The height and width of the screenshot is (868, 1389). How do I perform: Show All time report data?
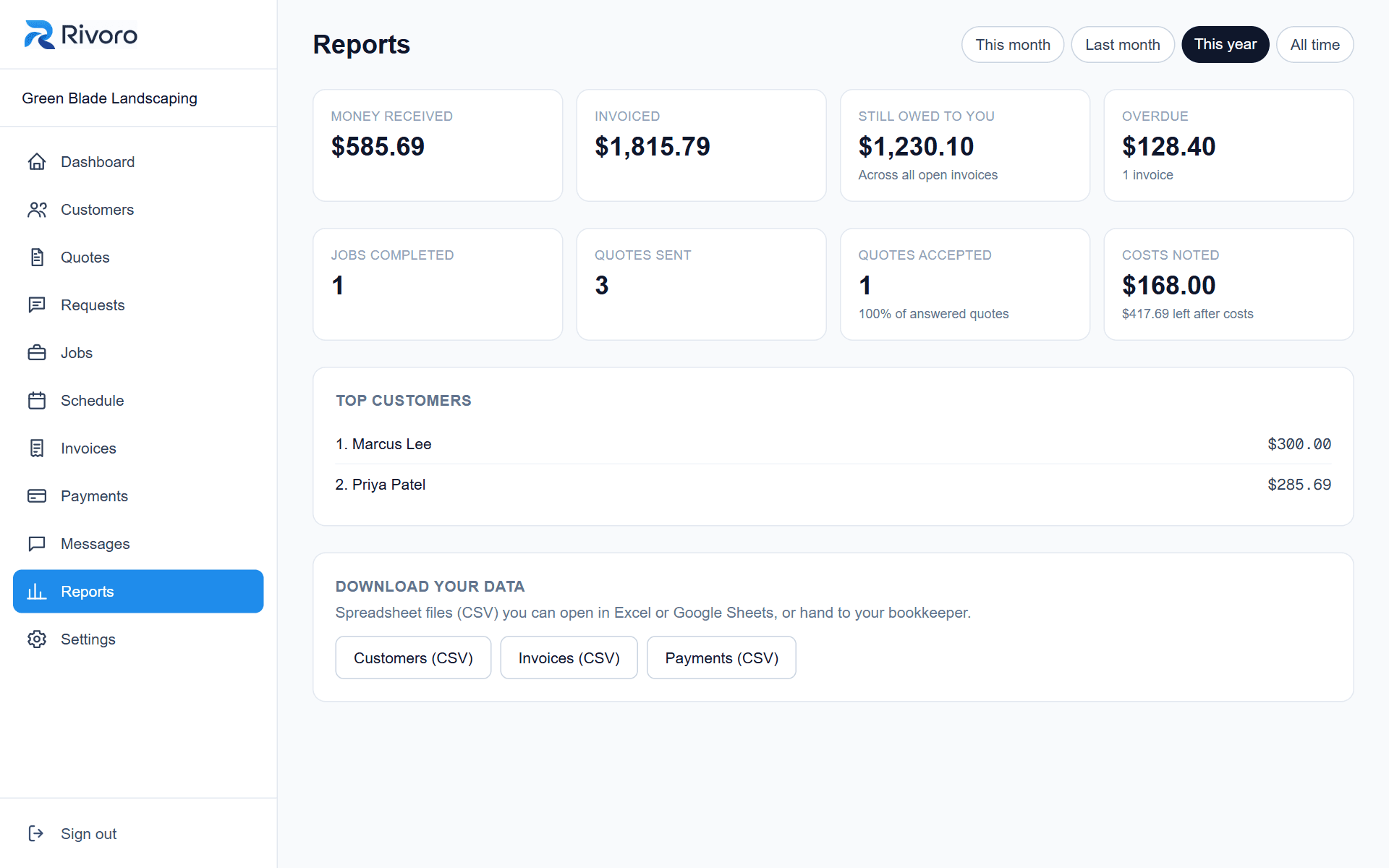1315,45
